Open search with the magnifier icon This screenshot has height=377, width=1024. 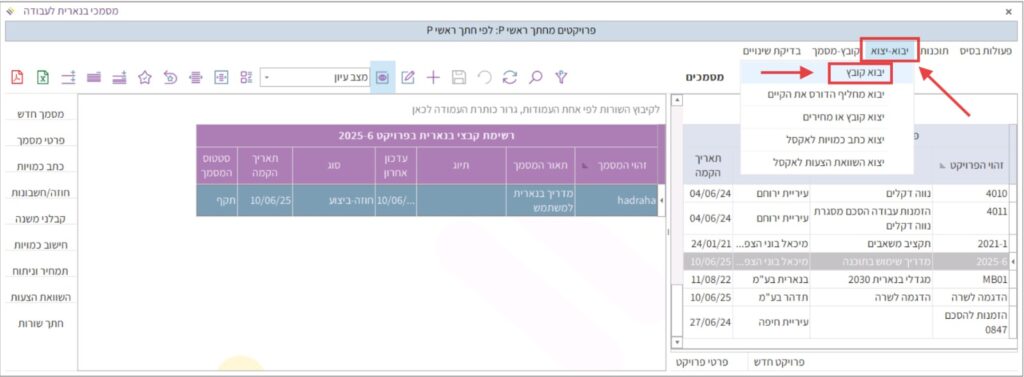536,77
